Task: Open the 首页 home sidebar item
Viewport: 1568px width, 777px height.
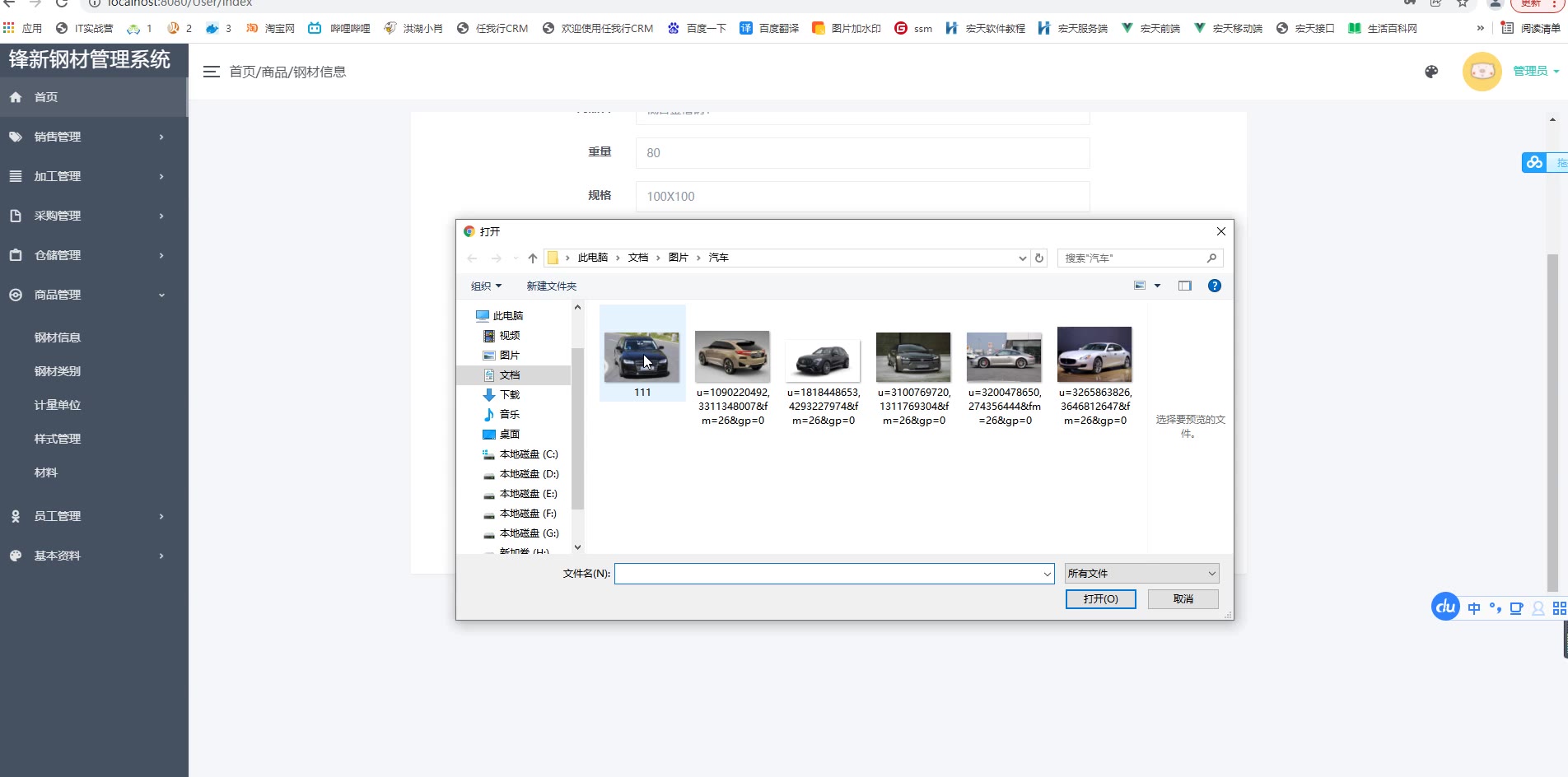Action: (x=94, y=97)
